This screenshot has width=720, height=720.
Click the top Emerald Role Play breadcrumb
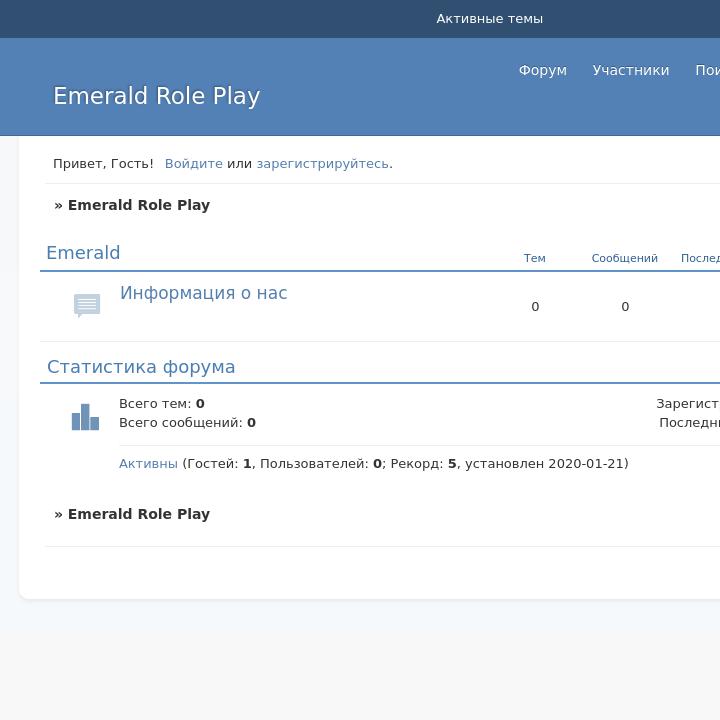138,205
